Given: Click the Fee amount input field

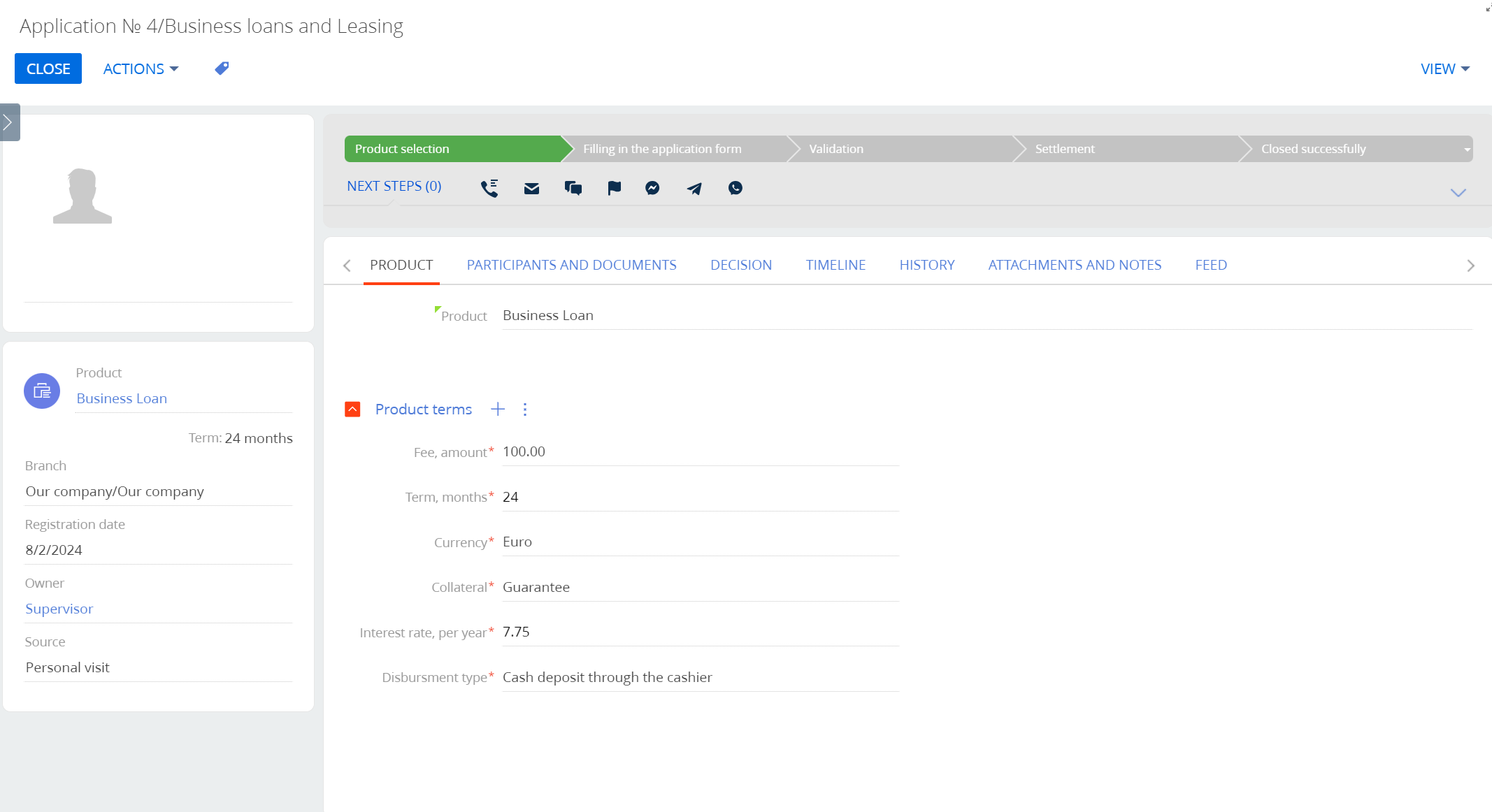Looking at the screenshot, I should [x=699, y=451].
